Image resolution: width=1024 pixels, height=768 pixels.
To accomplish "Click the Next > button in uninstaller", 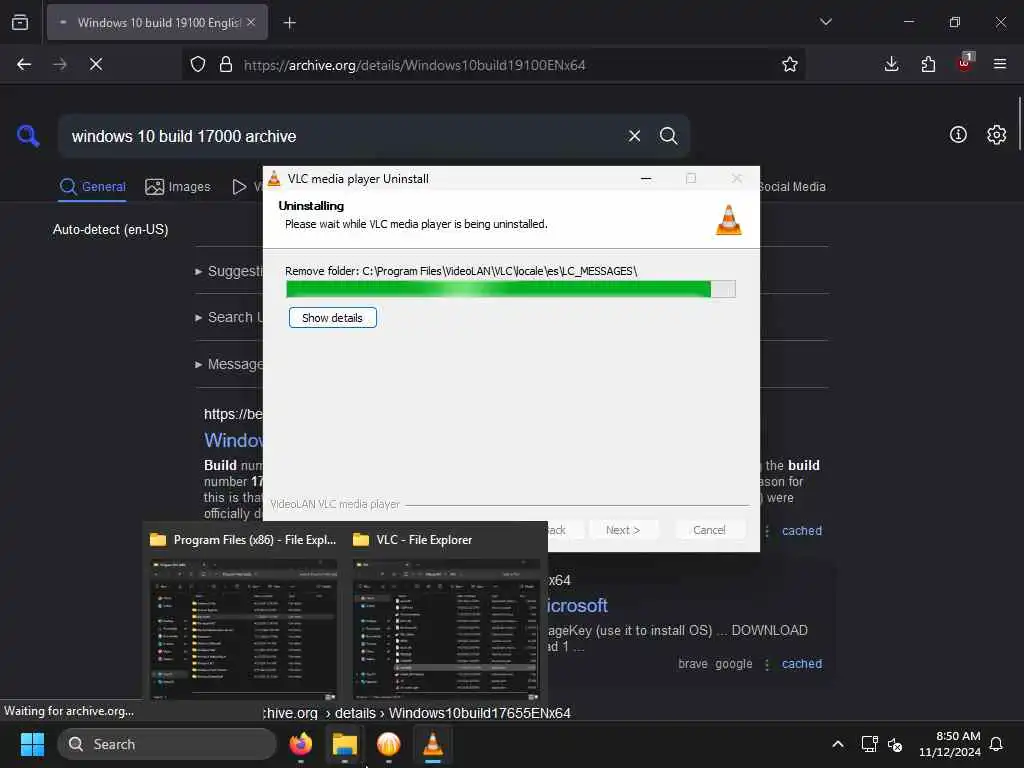I will coord(622,530).
